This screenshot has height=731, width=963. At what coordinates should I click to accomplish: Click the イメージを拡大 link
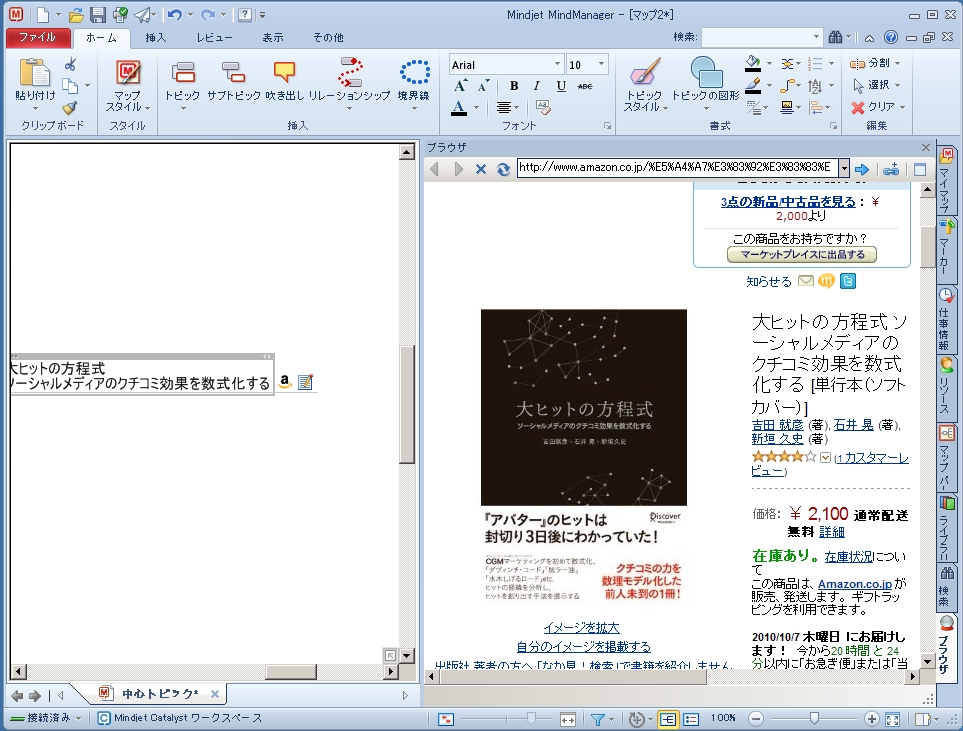[x=581, y=628]
